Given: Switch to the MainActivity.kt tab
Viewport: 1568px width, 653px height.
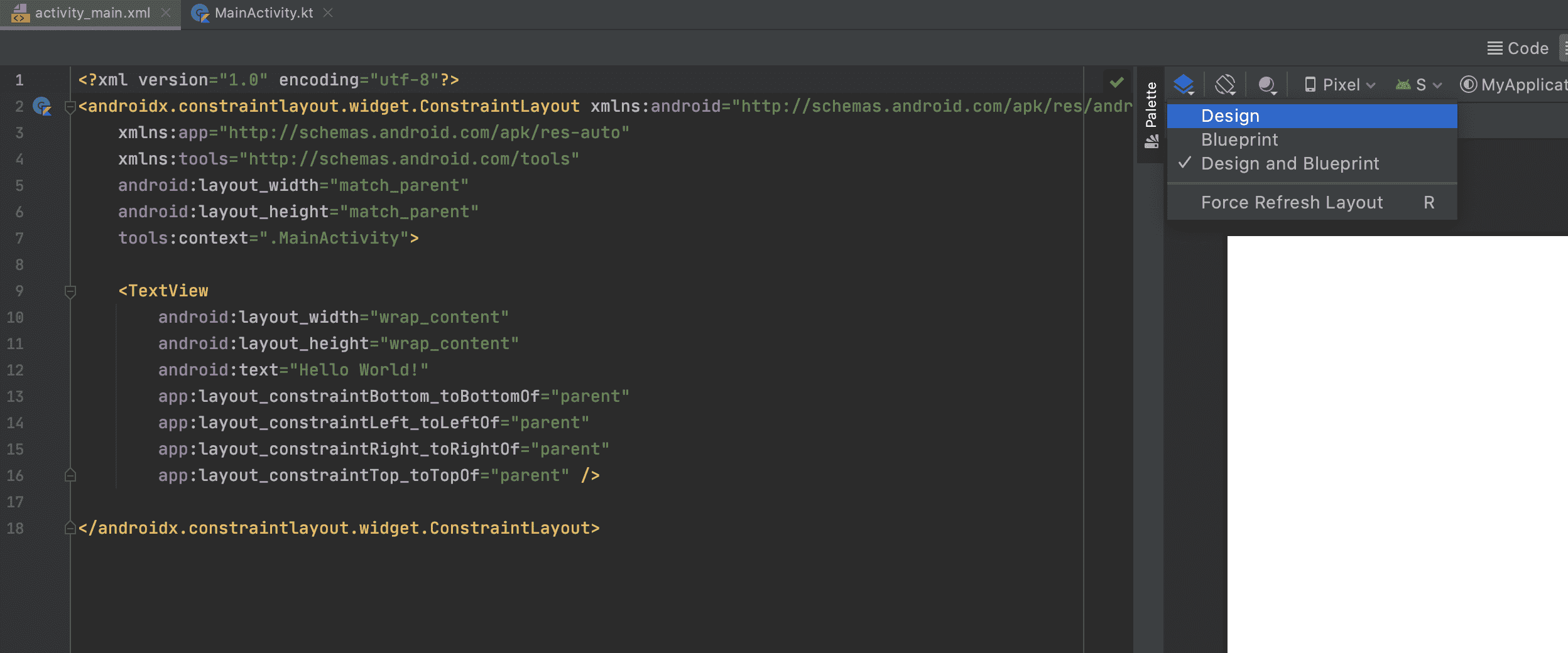Looking at the screenshot, I should 263,13.
